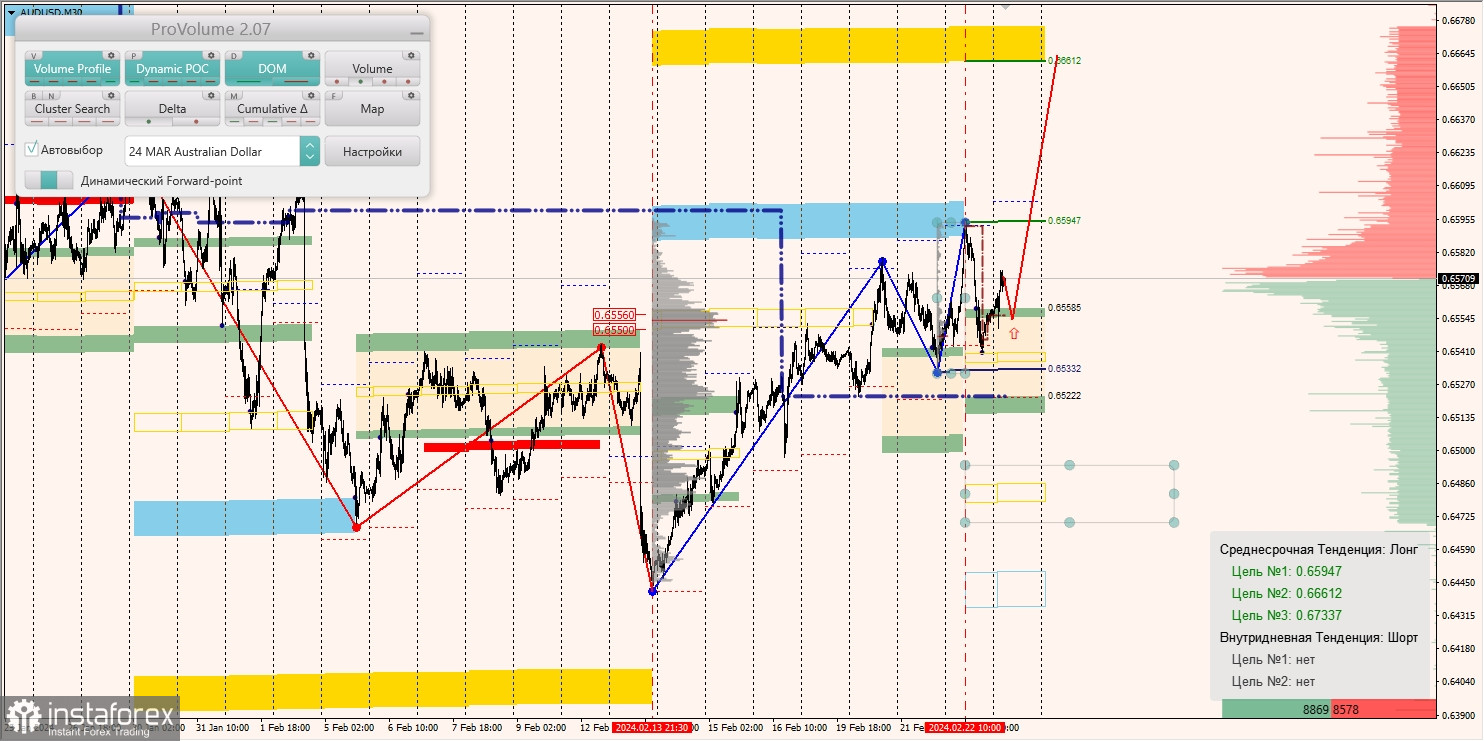Click the 0.65222 level label
This screenshot has height=741, width=1484.
(x=1064, y=396)
